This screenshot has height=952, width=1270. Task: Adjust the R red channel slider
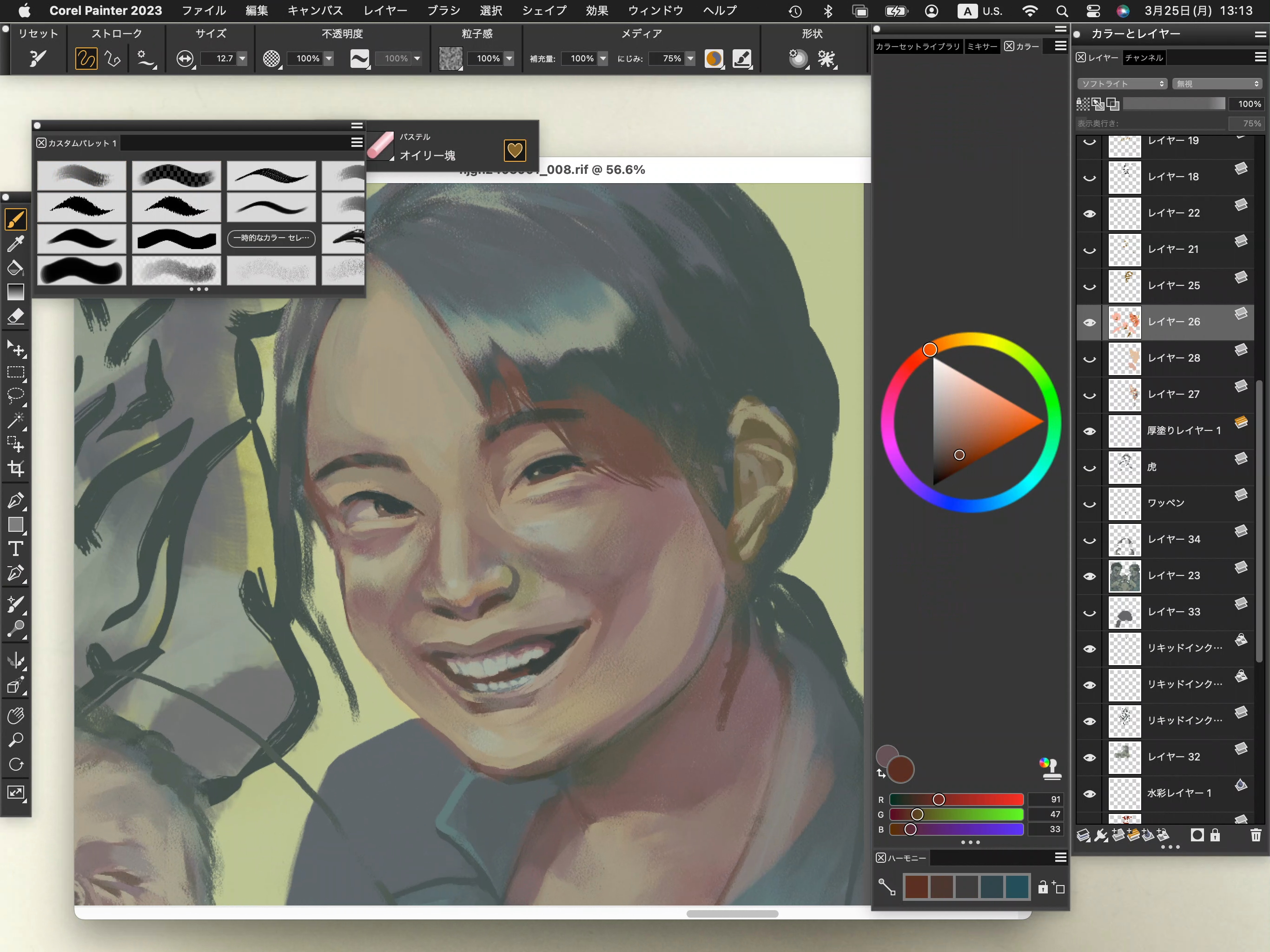(957, 799)
